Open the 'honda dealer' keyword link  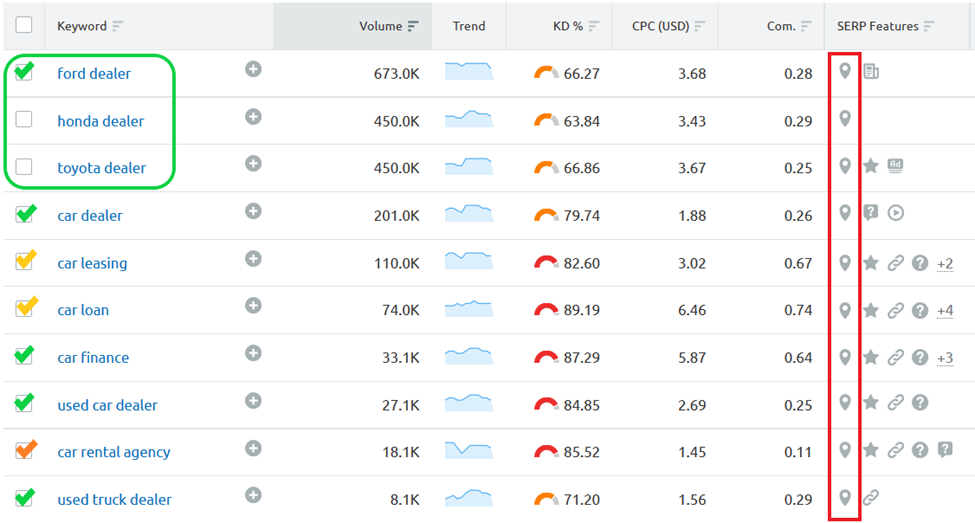[100, 121]
